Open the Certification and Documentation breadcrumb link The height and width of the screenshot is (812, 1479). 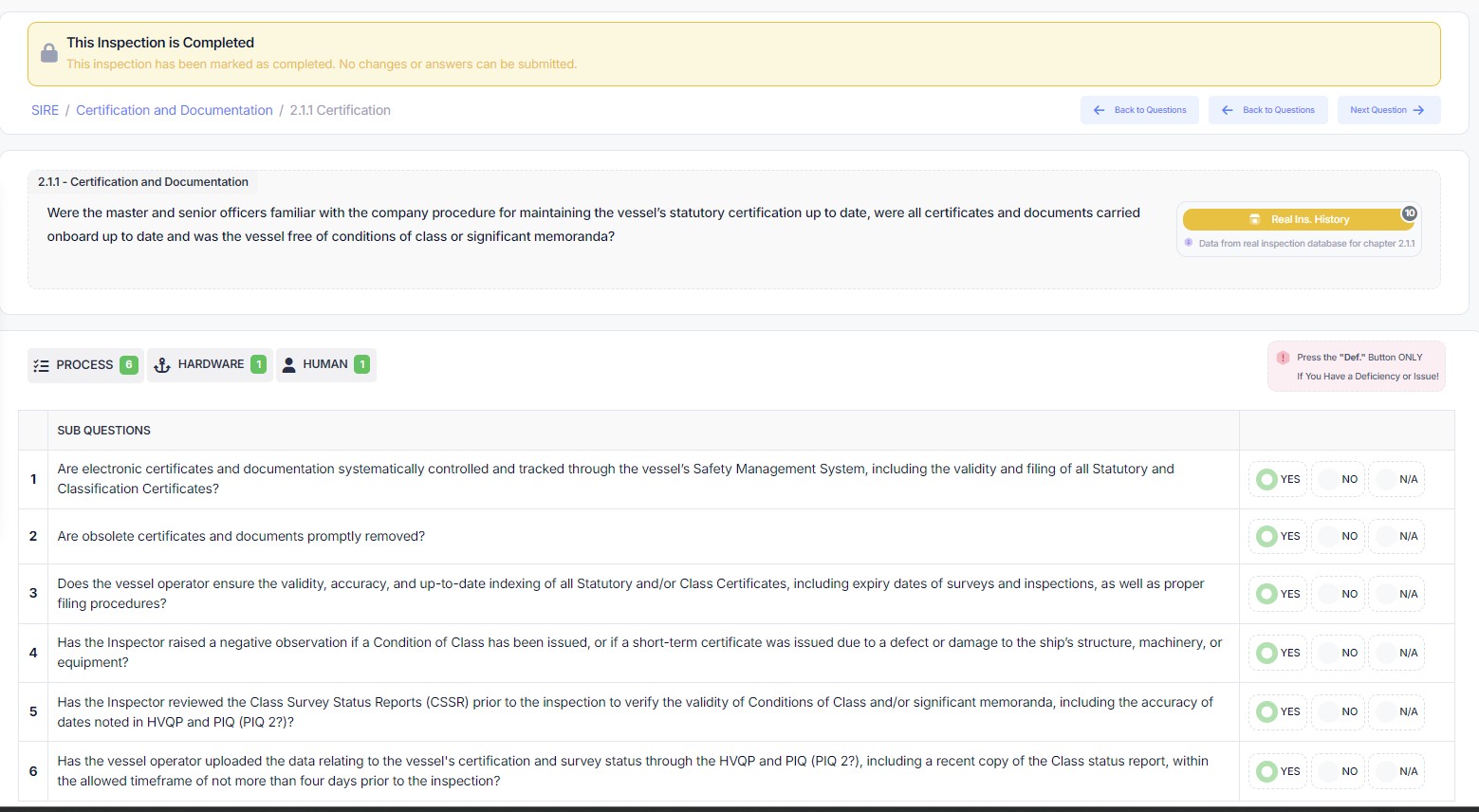click(175, 110)
